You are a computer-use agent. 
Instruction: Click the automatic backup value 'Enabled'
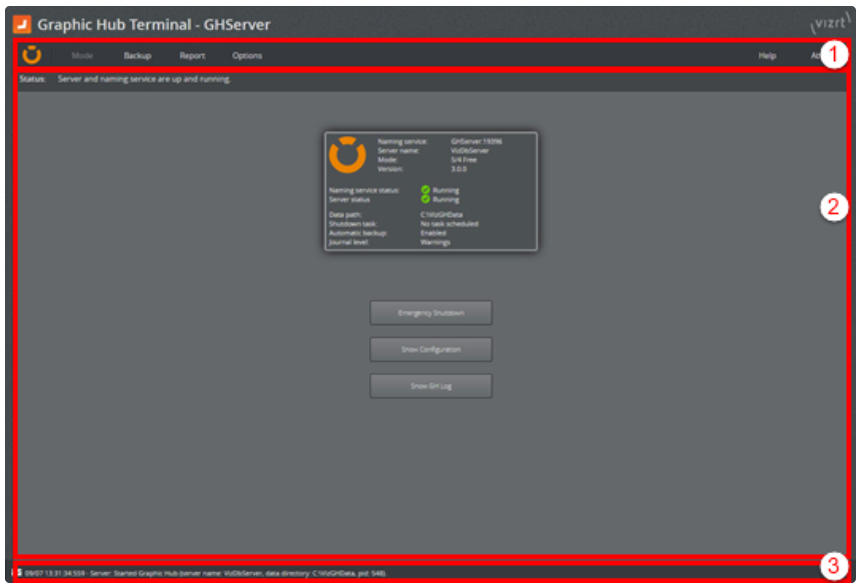tap(433, 233)
